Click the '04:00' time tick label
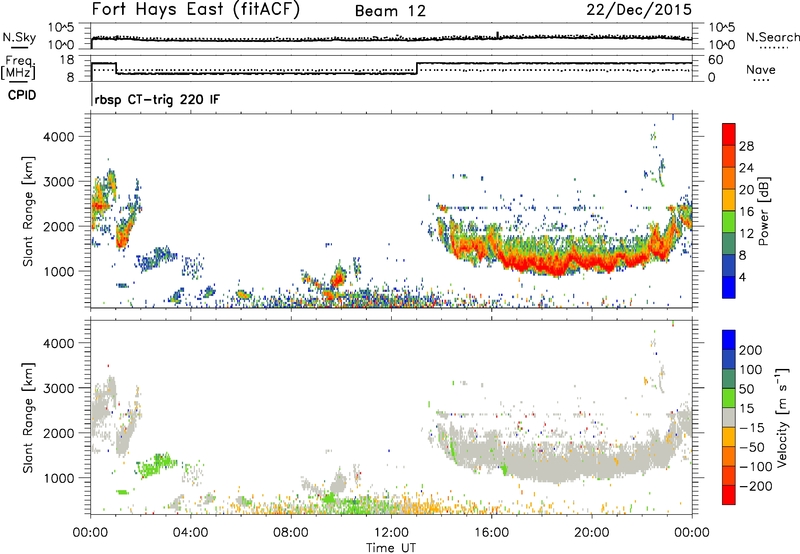The height and width of the screenshot is (554, 800). tap(190, 533)
